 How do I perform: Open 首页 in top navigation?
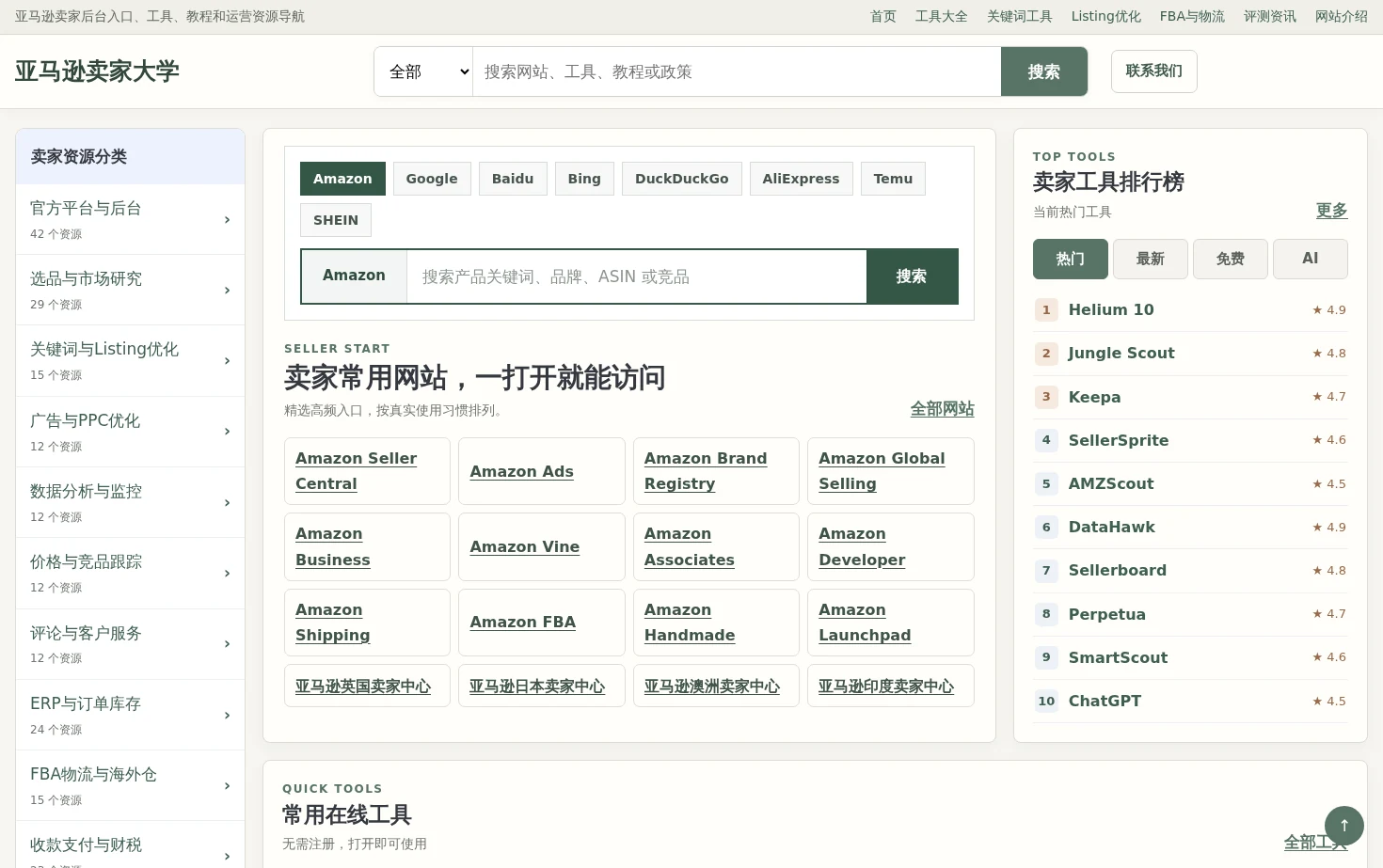point(882,16)
